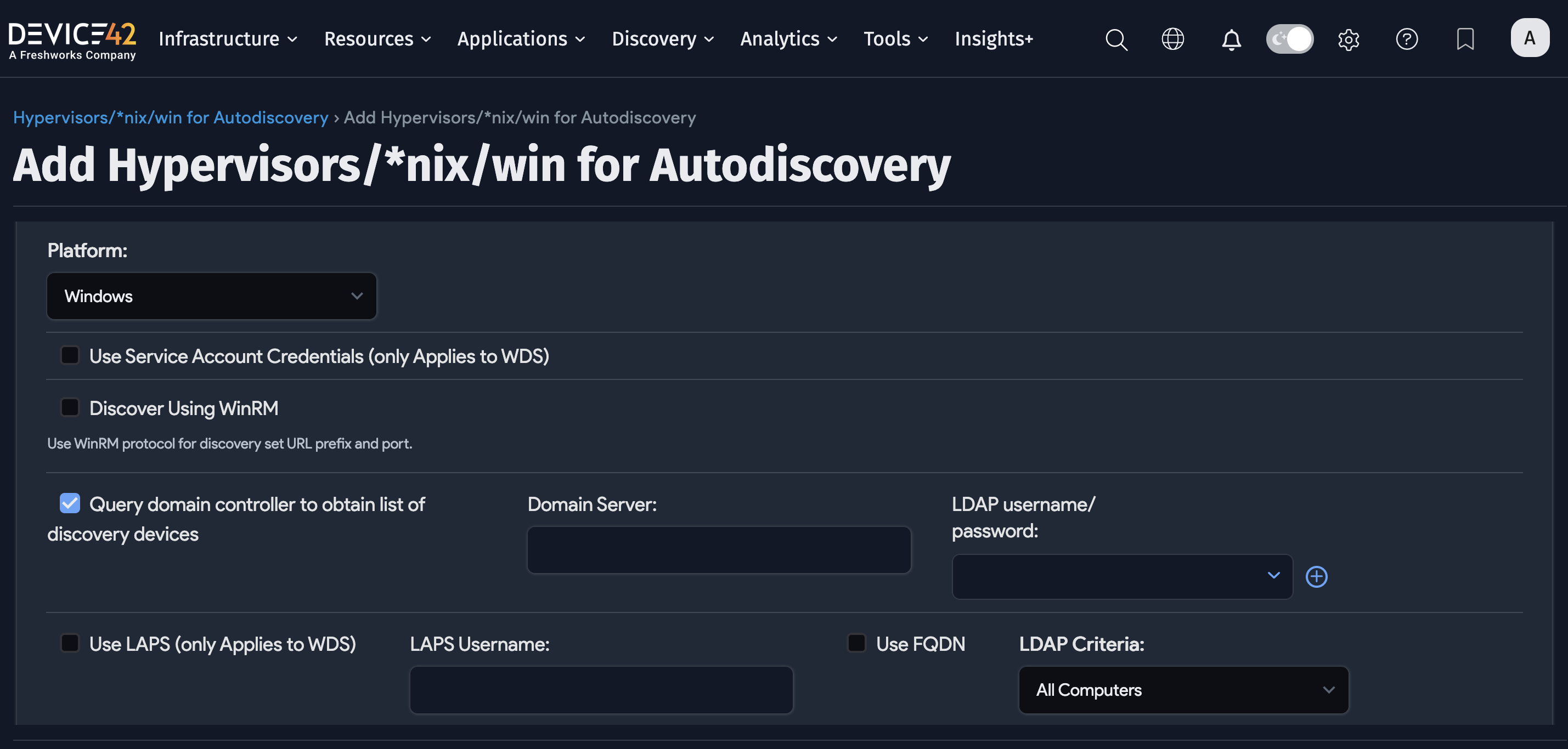Screen dimensions: 1568x749
Task: Open the global search
Action: (x=1116, y=39)
